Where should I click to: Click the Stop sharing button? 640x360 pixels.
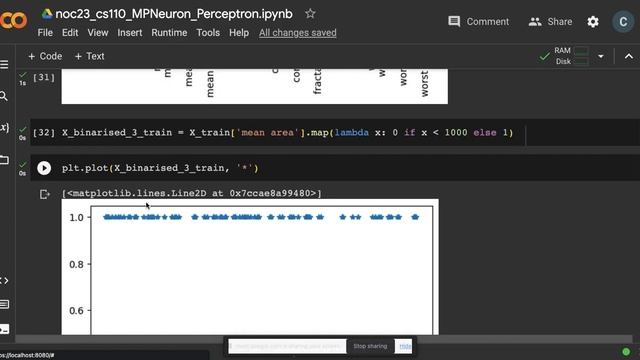click(370, 346)
